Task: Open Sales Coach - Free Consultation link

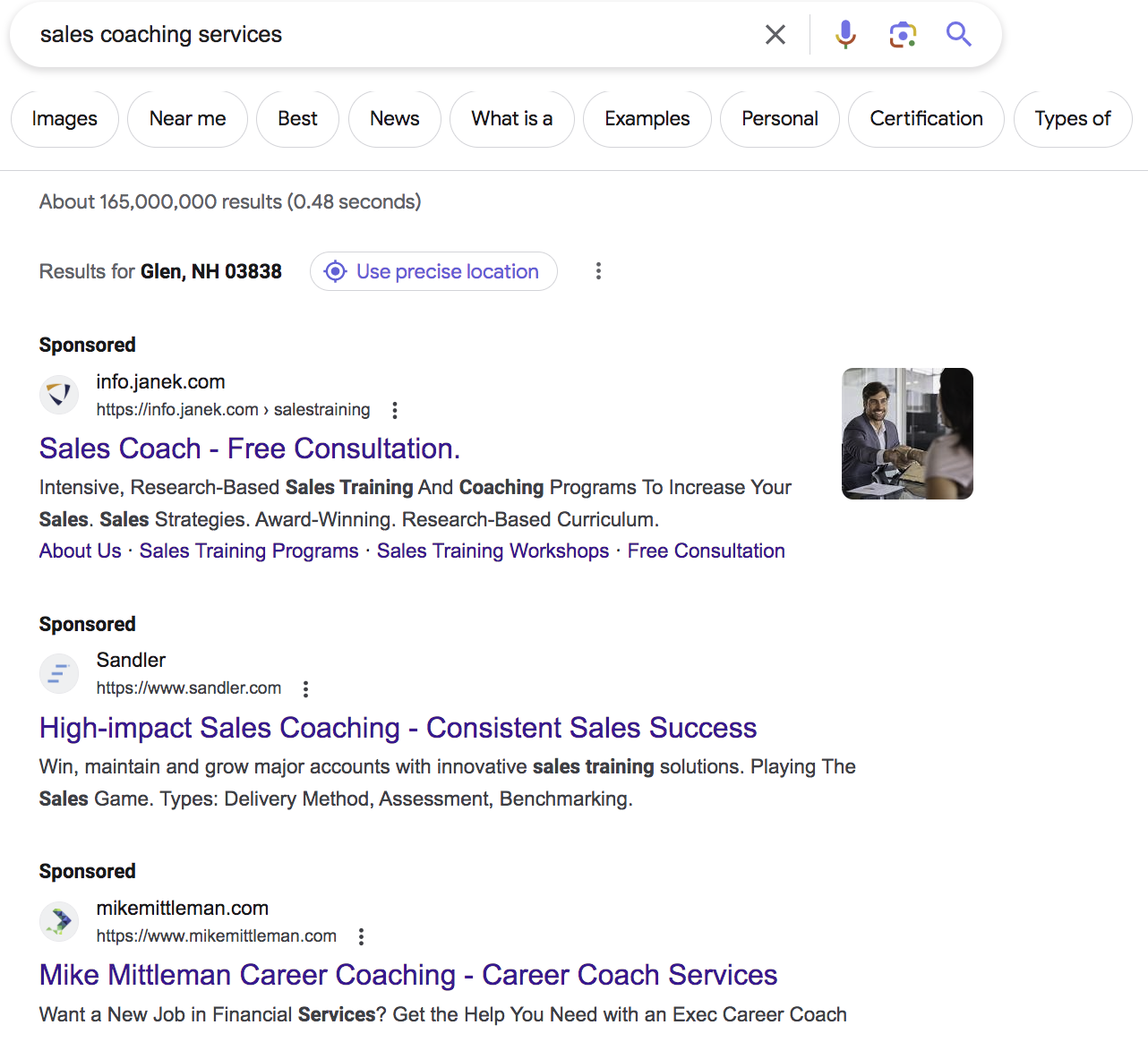Action: pyautogui.click(x=250, y=448)
